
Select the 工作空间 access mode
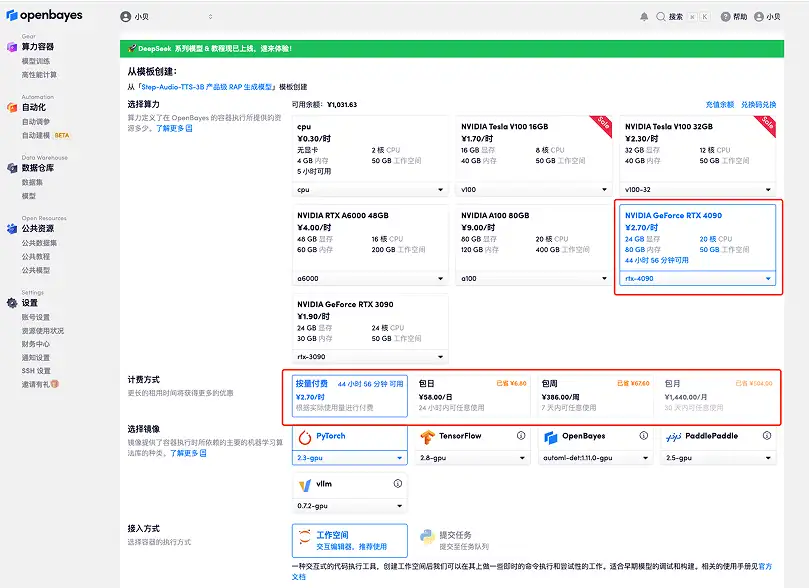350,541
